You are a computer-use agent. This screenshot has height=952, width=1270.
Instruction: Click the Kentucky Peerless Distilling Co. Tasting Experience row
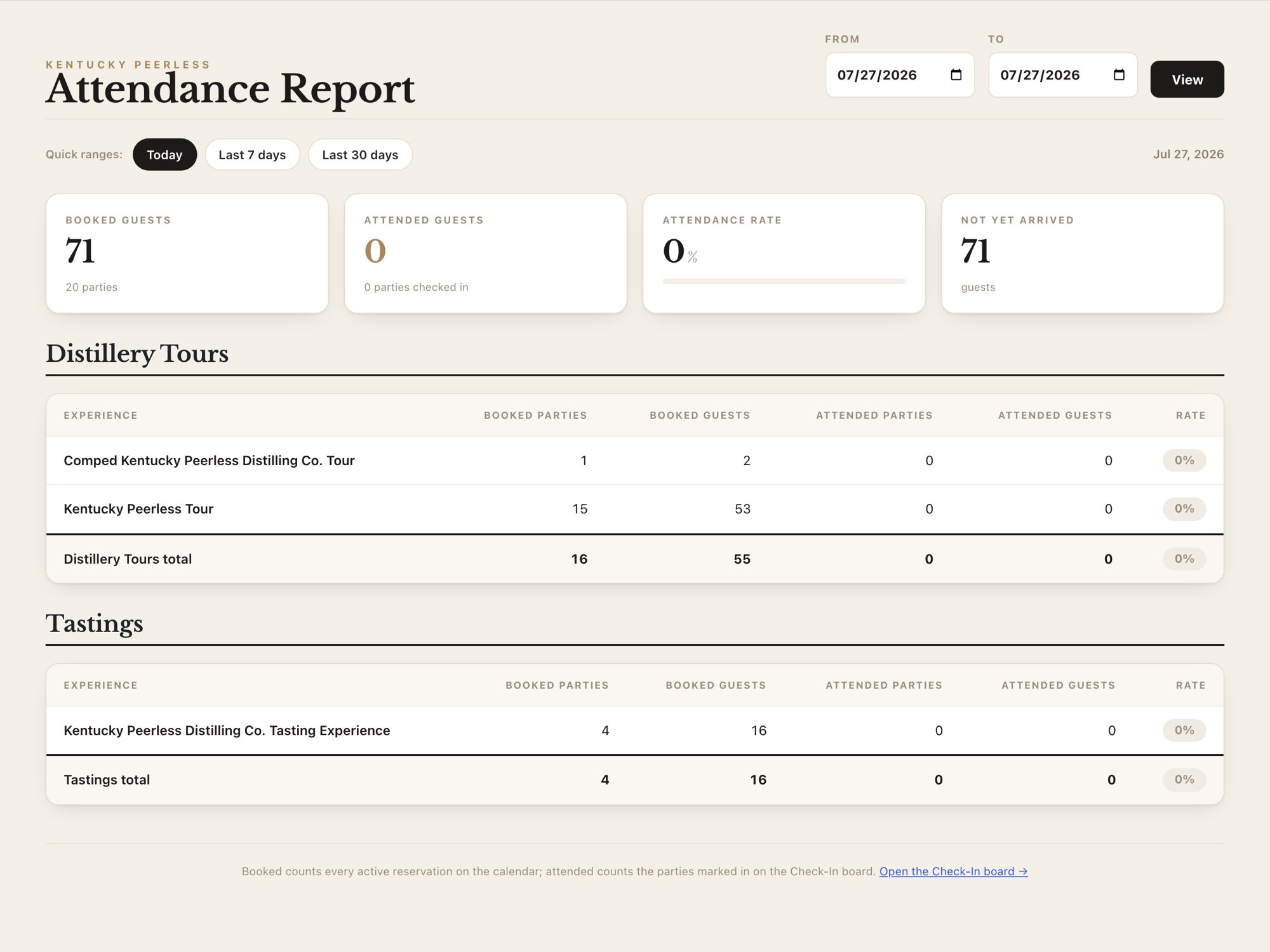pos(635,730)
